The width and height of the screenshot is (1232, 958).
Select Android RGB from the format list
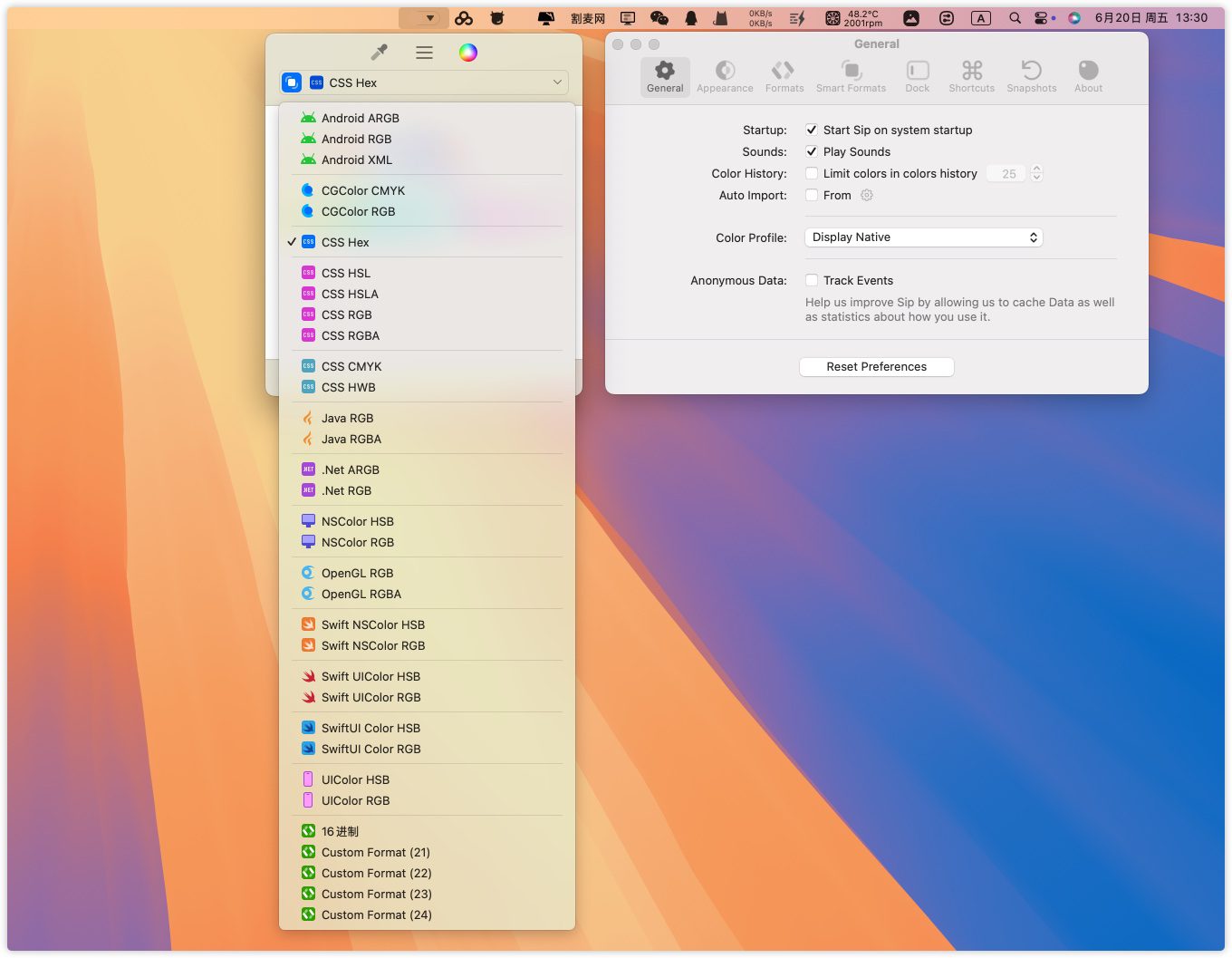tap(428, 139)
